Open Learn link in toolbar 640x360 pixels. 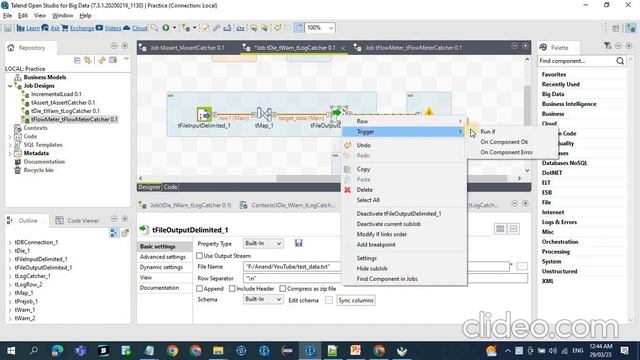[x=29, y=28]
